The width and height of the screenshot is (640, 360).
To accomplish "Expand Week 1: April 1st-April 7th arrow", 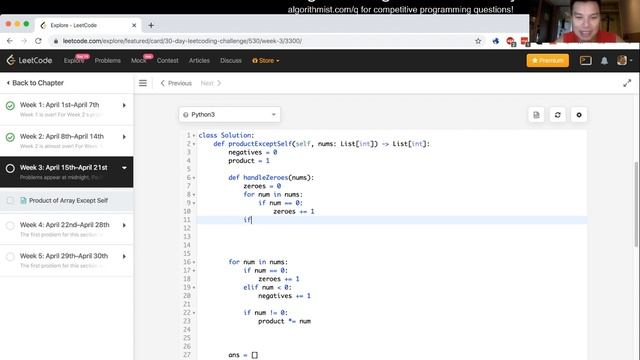I will 124,105.
